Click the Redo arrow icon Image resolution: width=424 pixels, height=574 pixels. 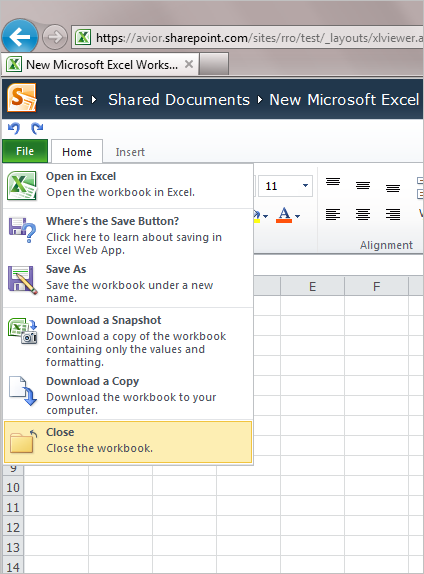[37, 128]
